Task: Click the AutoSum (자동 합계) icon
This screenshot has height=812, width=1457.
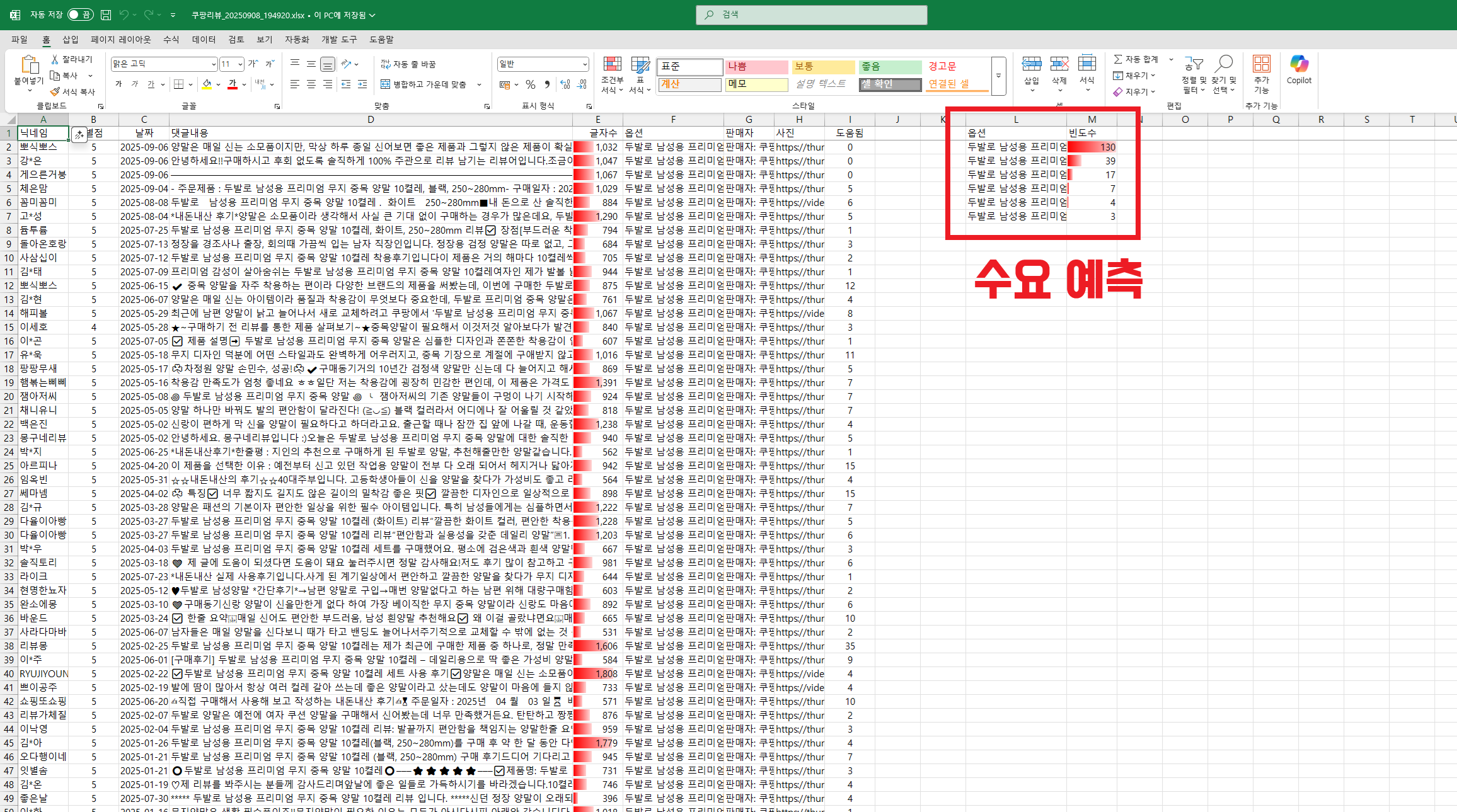Action: (x=1119, y=59)
